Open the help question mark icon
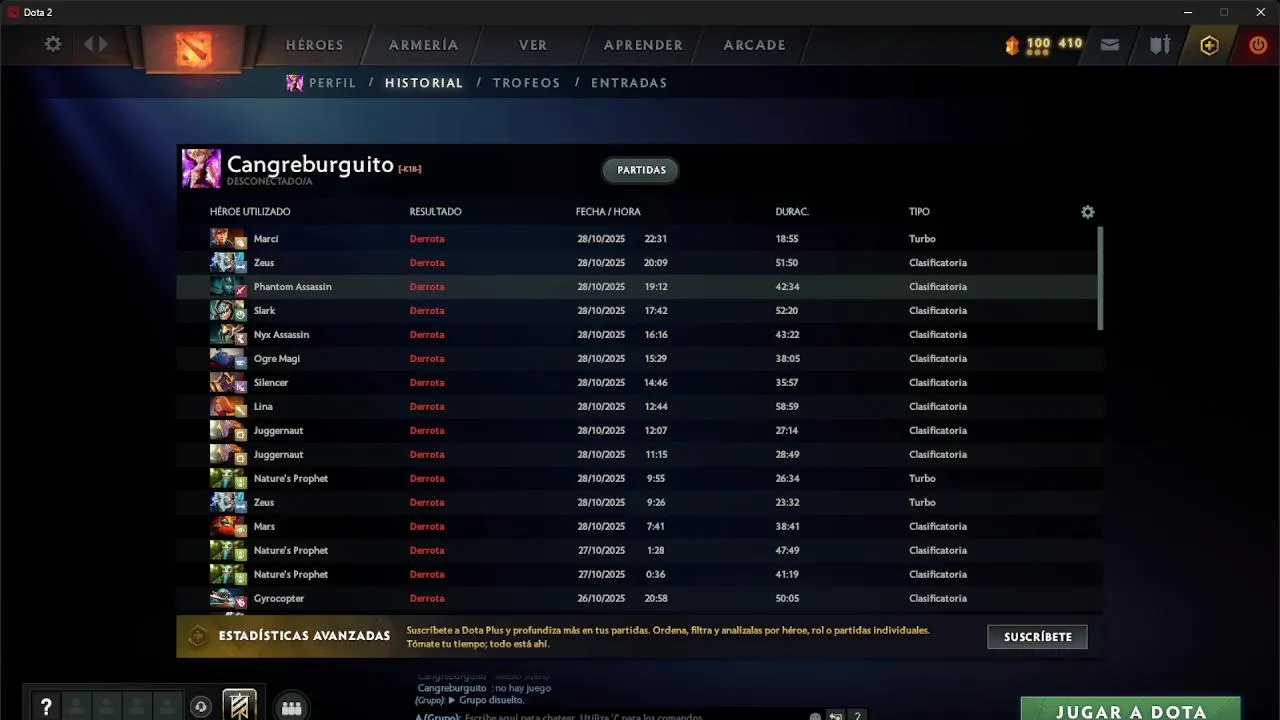Viewport: 1280px width, 720px height. coord(46,707)
